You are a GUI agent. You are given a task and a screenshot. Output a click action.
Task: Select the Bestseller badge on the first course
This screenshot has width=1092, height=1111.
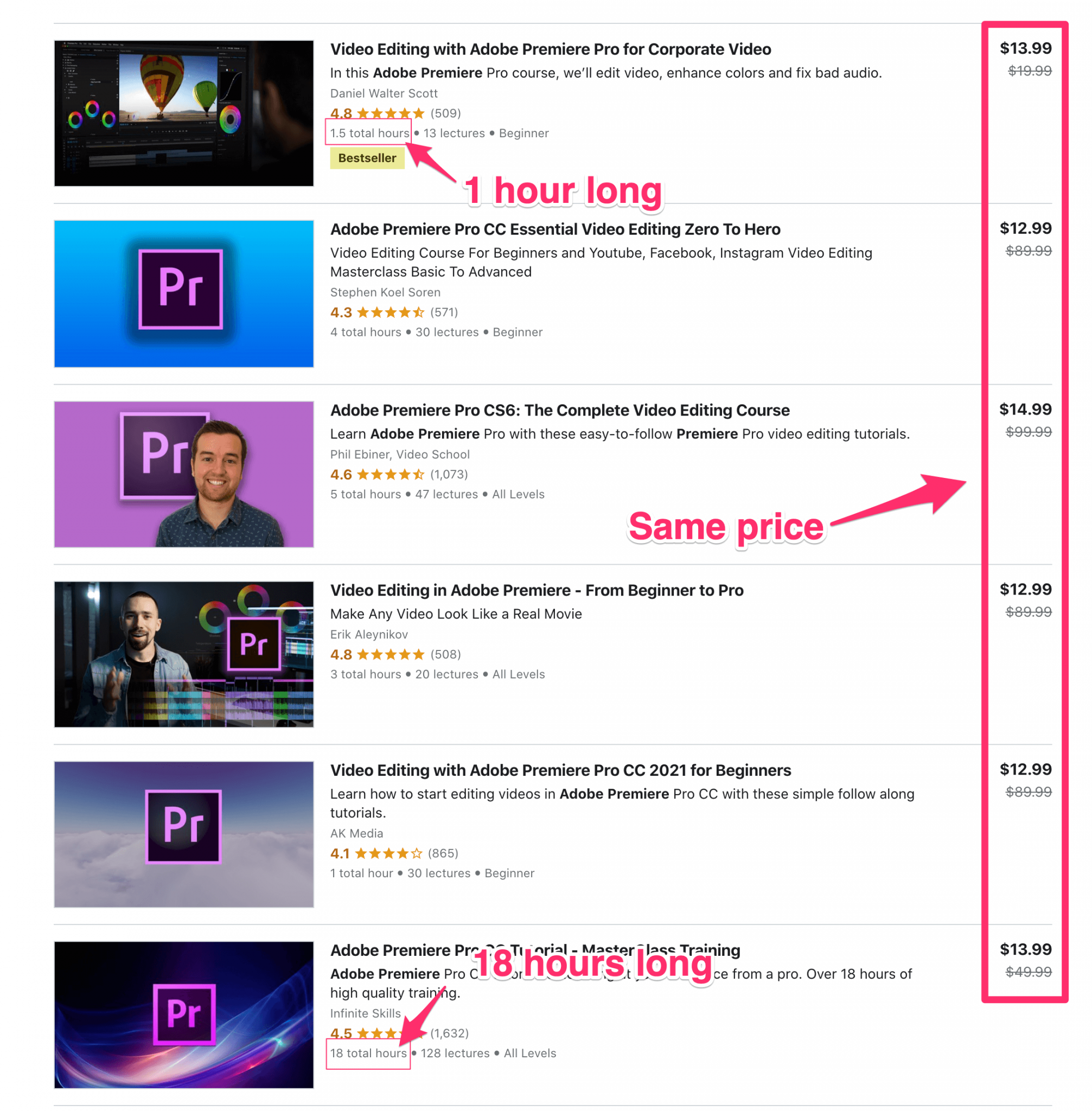[367, 158]
